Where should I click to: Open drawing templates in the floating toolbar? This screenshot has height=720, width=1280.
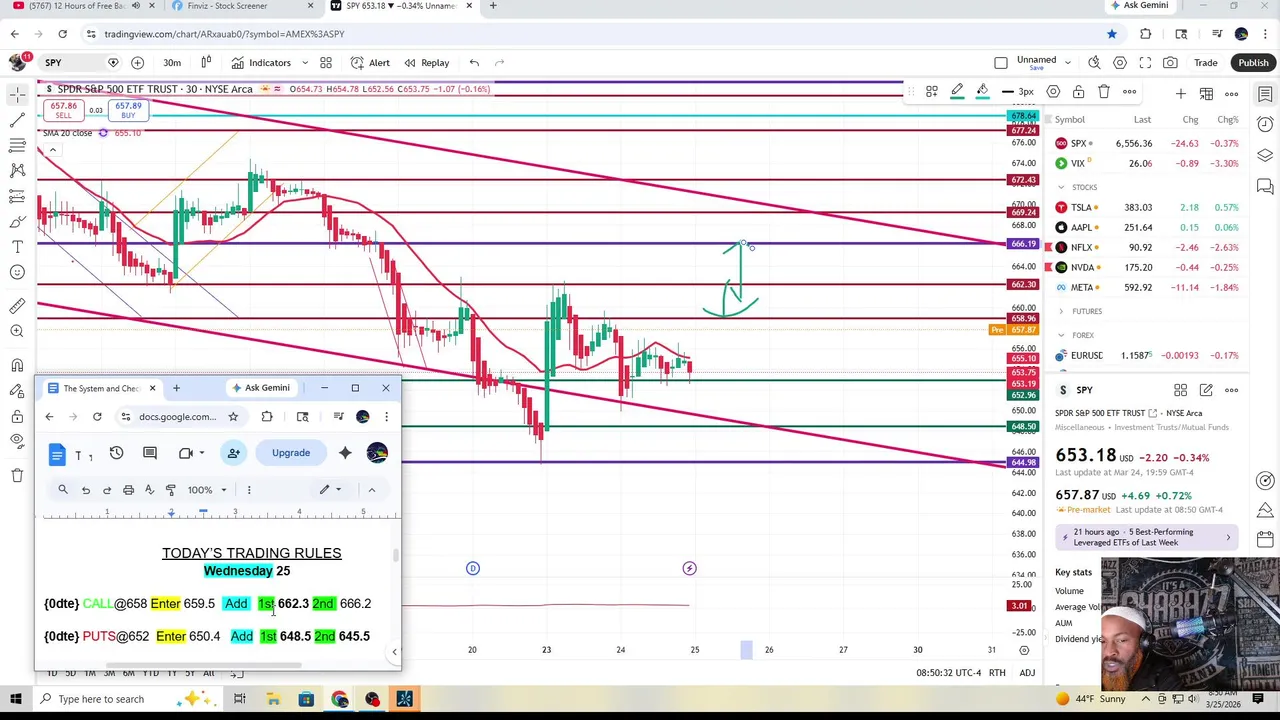click(931, 92)
